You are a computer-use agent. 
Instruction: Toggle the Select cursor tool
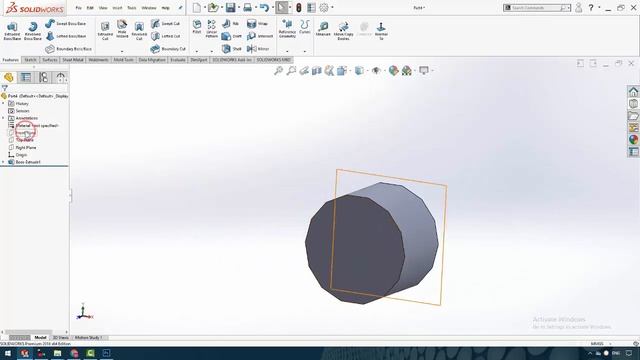point(281,8)
